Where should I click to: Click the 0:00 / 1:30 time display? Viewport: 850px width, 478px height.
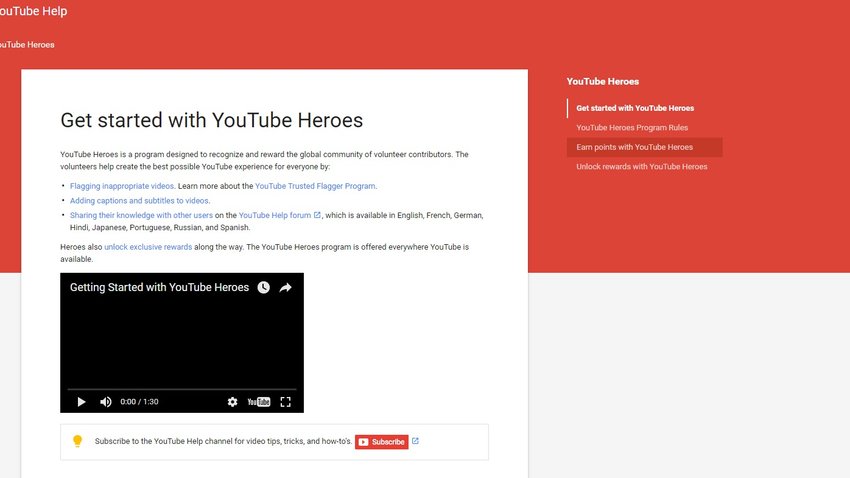click(x=139, y=402)
